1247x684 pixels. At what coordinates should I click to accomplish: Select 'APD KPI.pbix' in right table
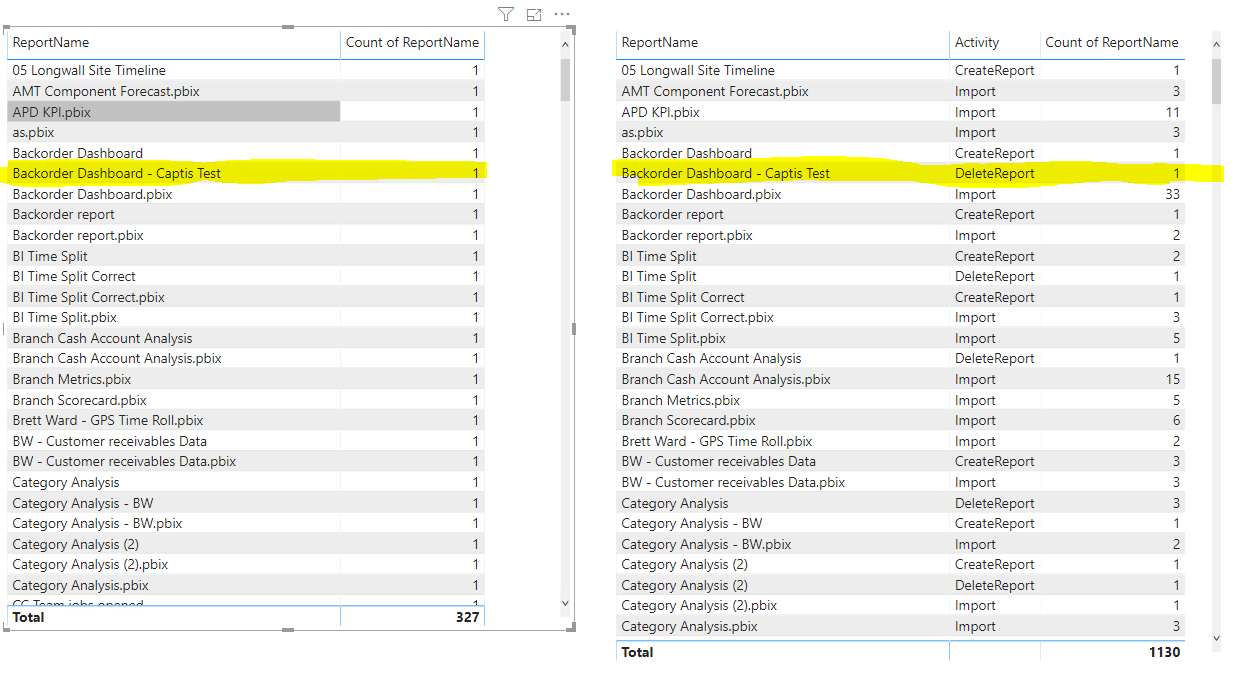(x=661, y=112)
